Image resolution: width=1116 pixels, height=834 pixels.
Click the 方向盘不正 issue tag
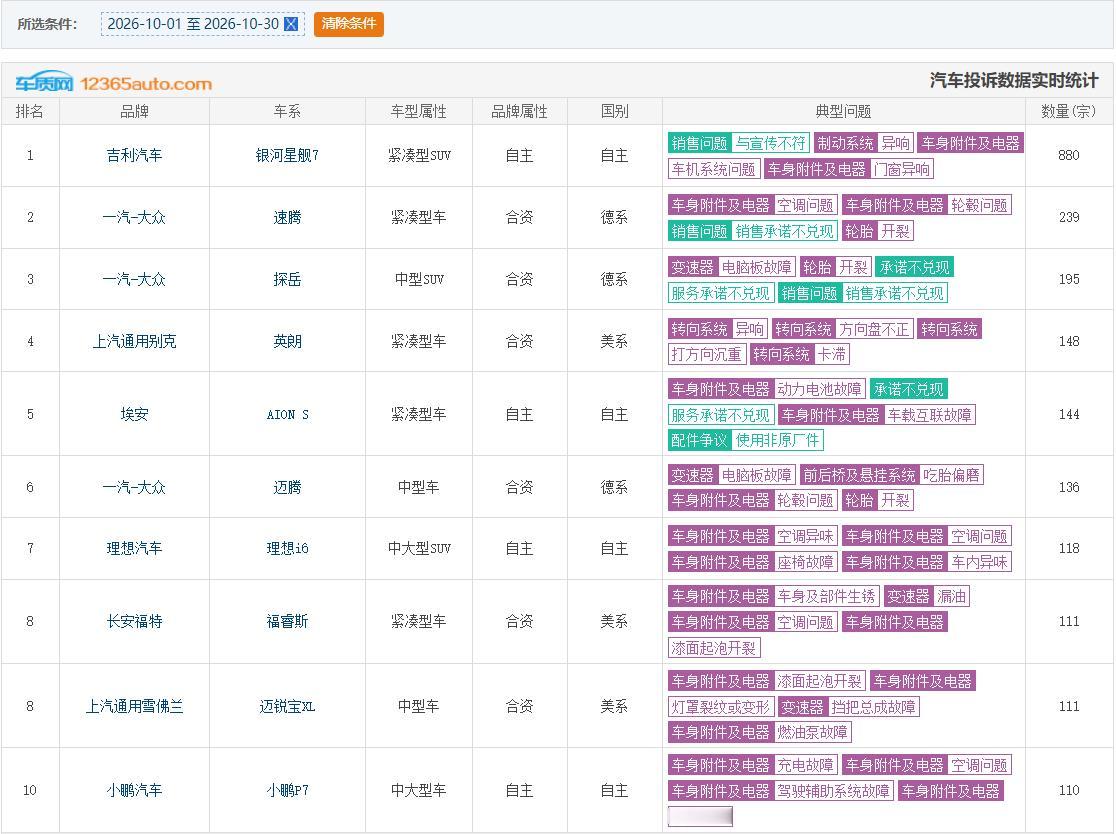(x=874, y=329)
